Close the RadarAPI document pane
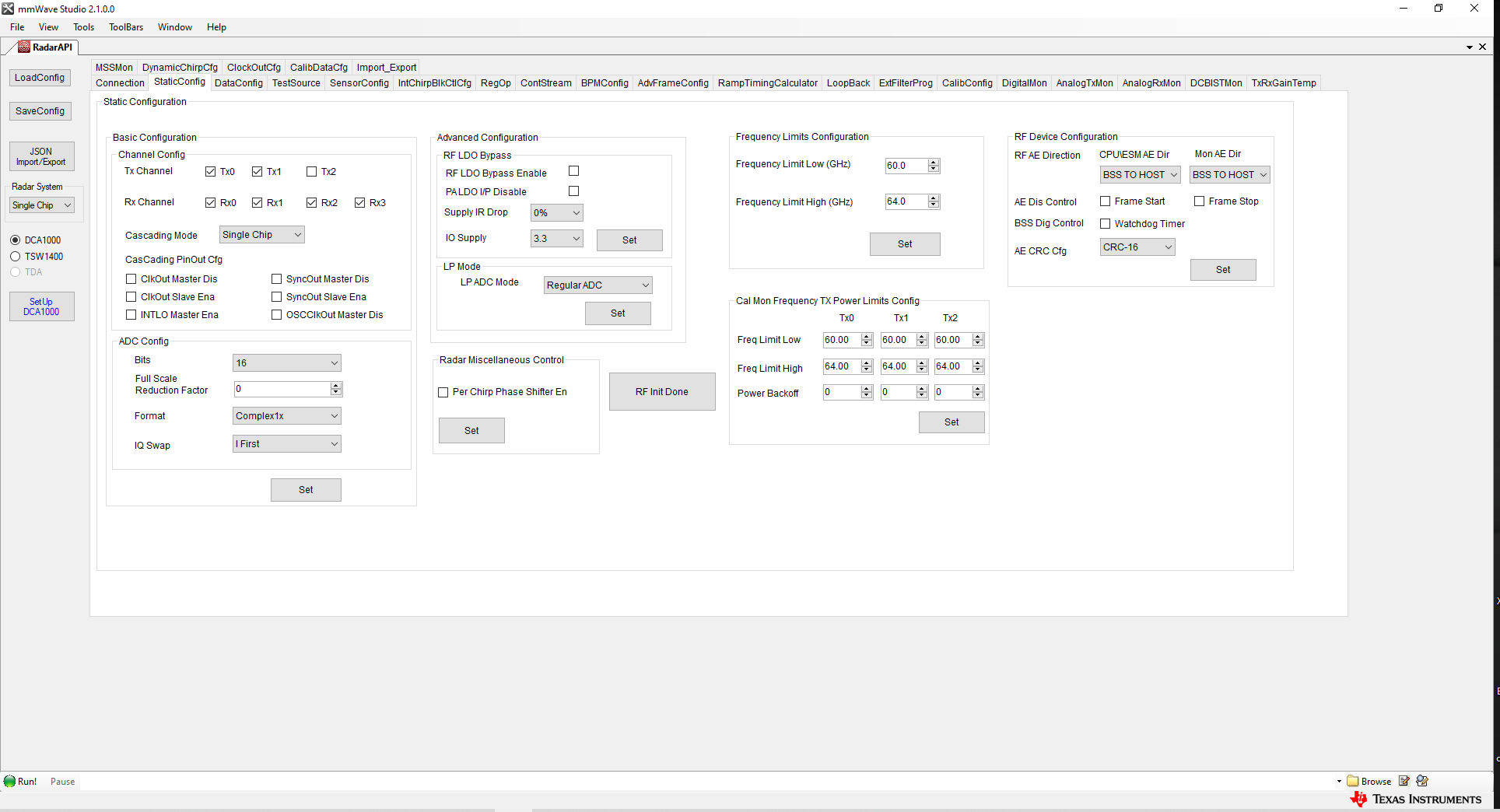 pyautogui.click(x=1483, y=47)
